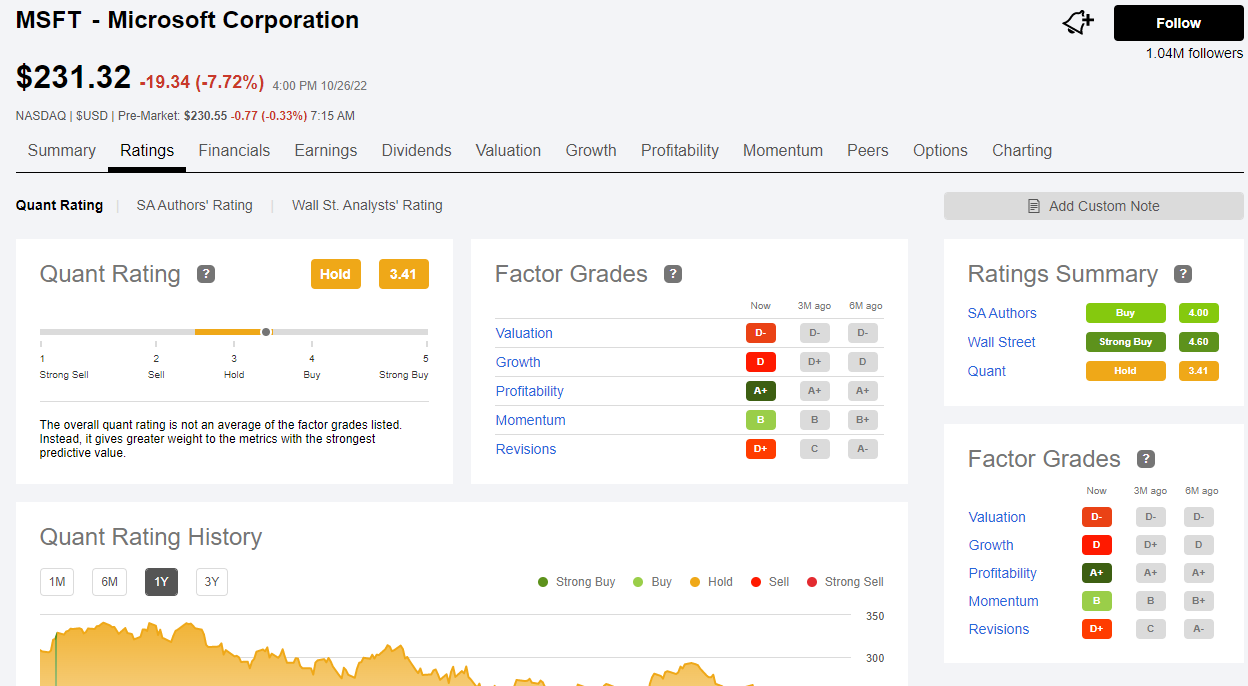Open Growth link in center Factor Grades
Screen dimensions: 1248x686
[518, 362]
